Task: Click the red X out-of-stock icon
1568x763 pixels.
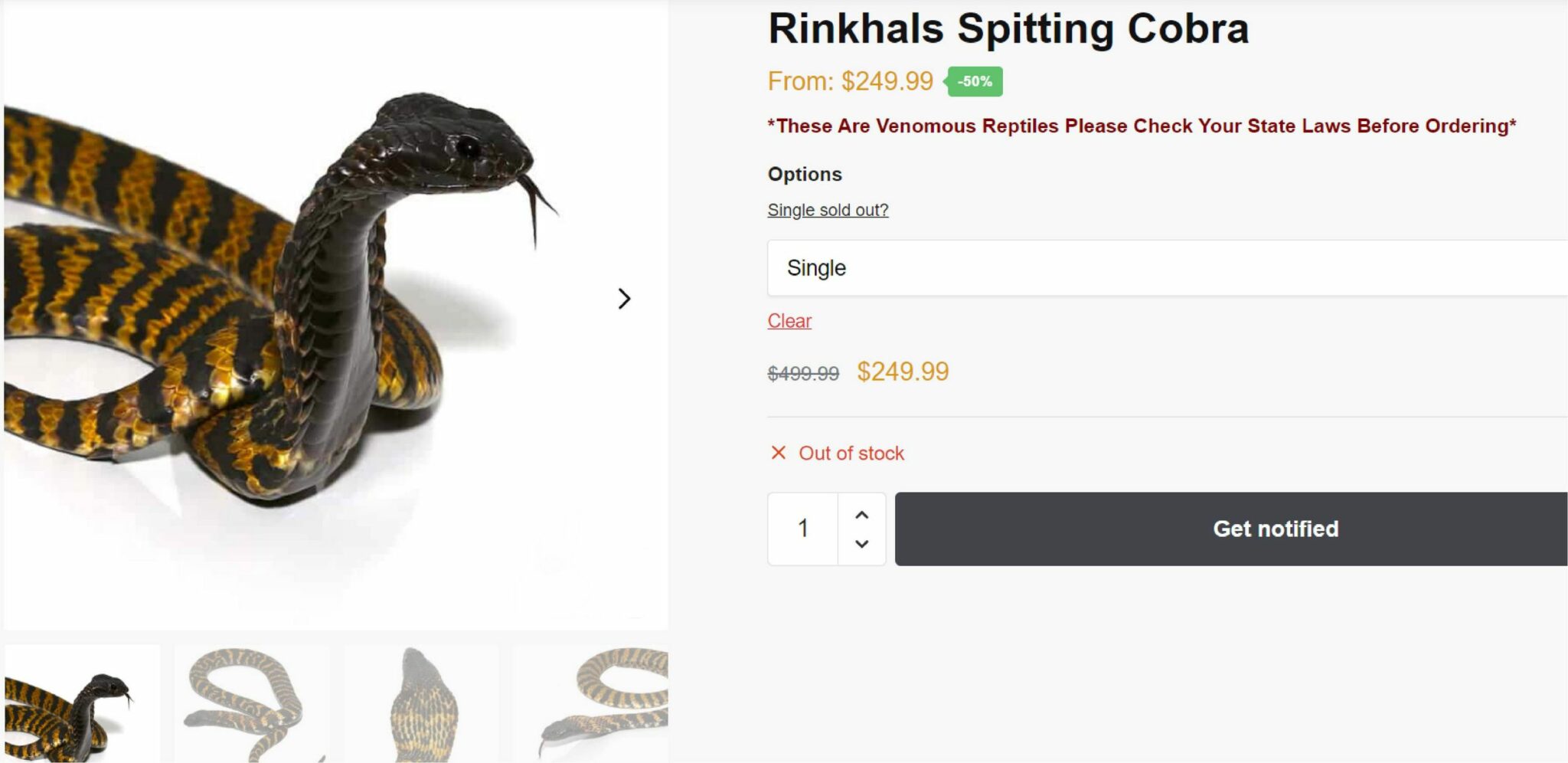Action: tap(778, 453)
